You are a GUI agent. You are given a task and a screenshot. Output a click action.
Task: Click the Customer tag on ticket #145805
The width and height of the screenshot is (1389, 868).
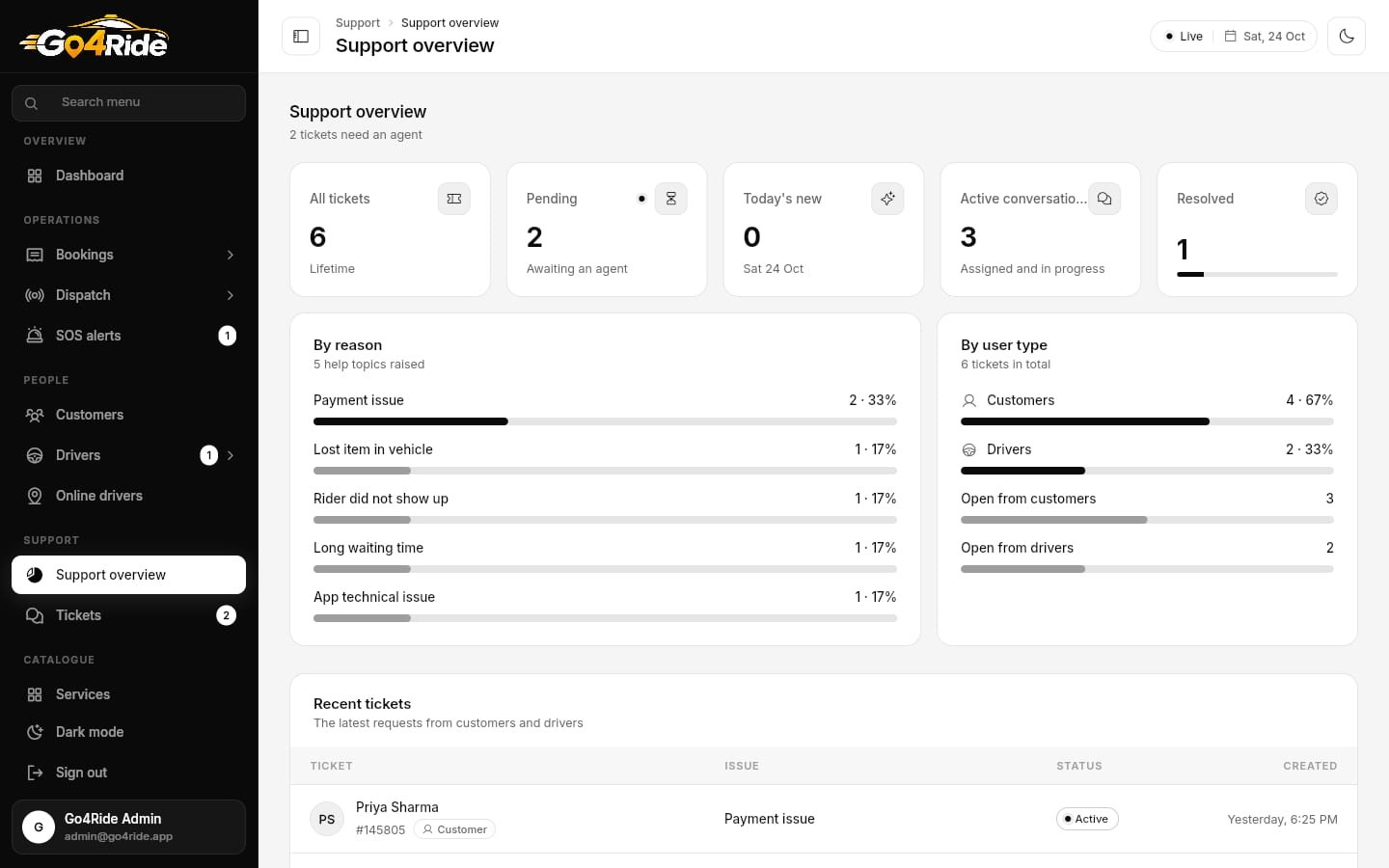[x=454, y=829]
